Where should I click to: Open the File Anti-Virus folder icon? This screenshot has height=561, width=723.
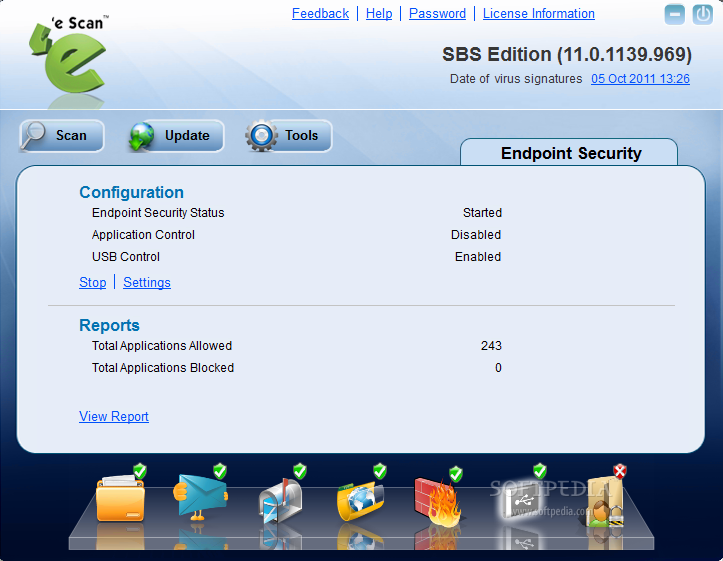pyautogui.click(x=120, y=499)
